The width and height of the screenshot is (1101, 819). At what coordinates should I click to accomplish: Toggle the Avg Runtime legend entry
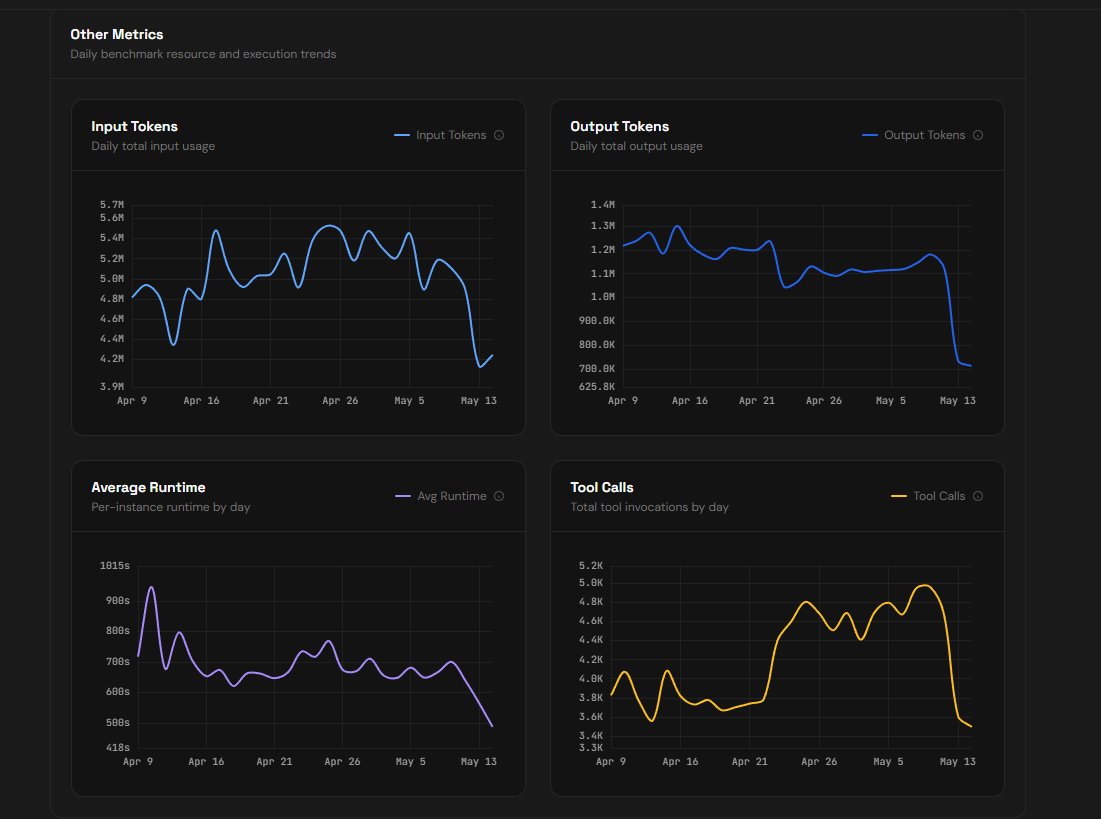point(441,496)
